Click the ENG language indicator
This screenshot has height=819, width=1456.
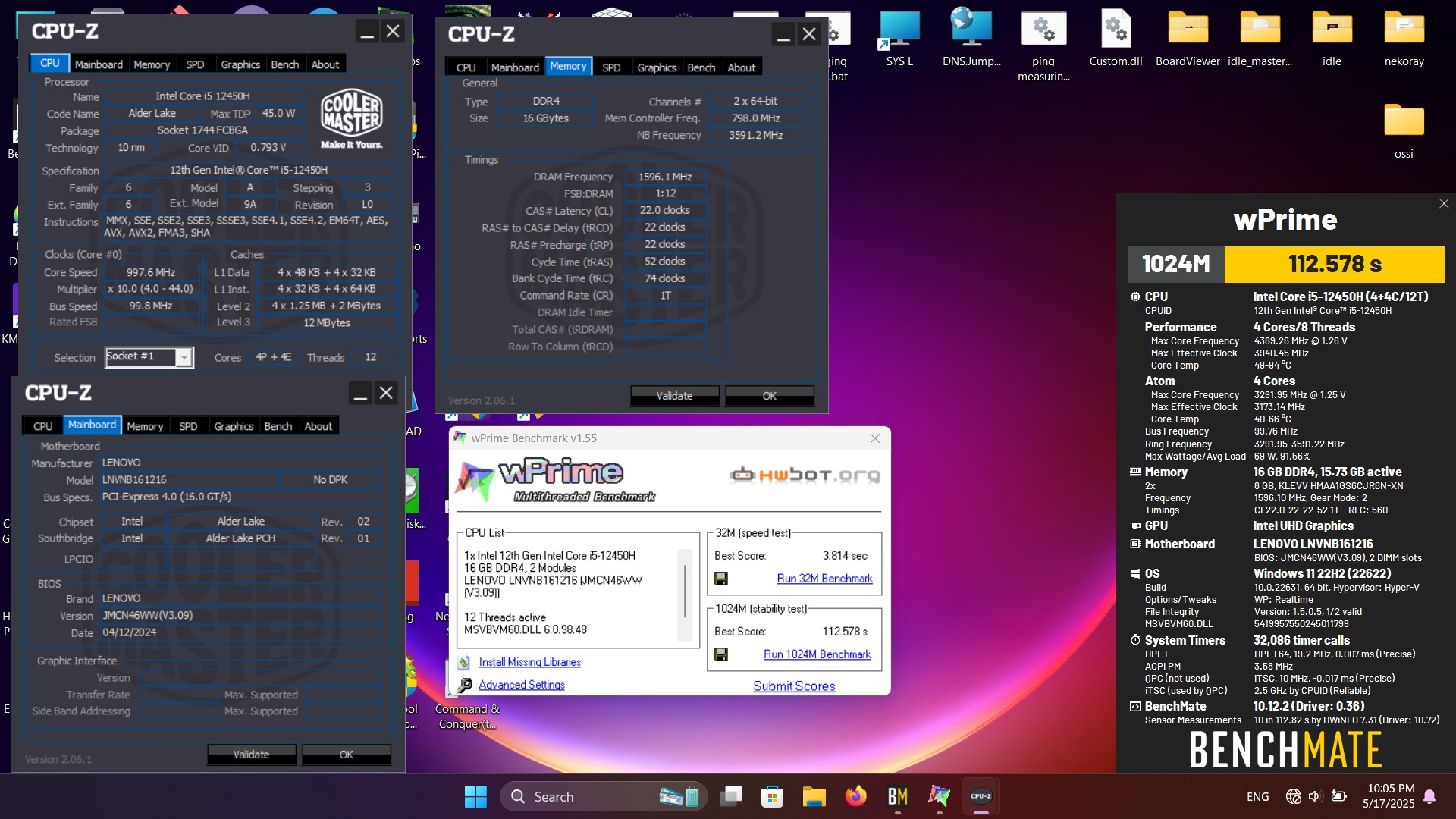point(1257,796)
